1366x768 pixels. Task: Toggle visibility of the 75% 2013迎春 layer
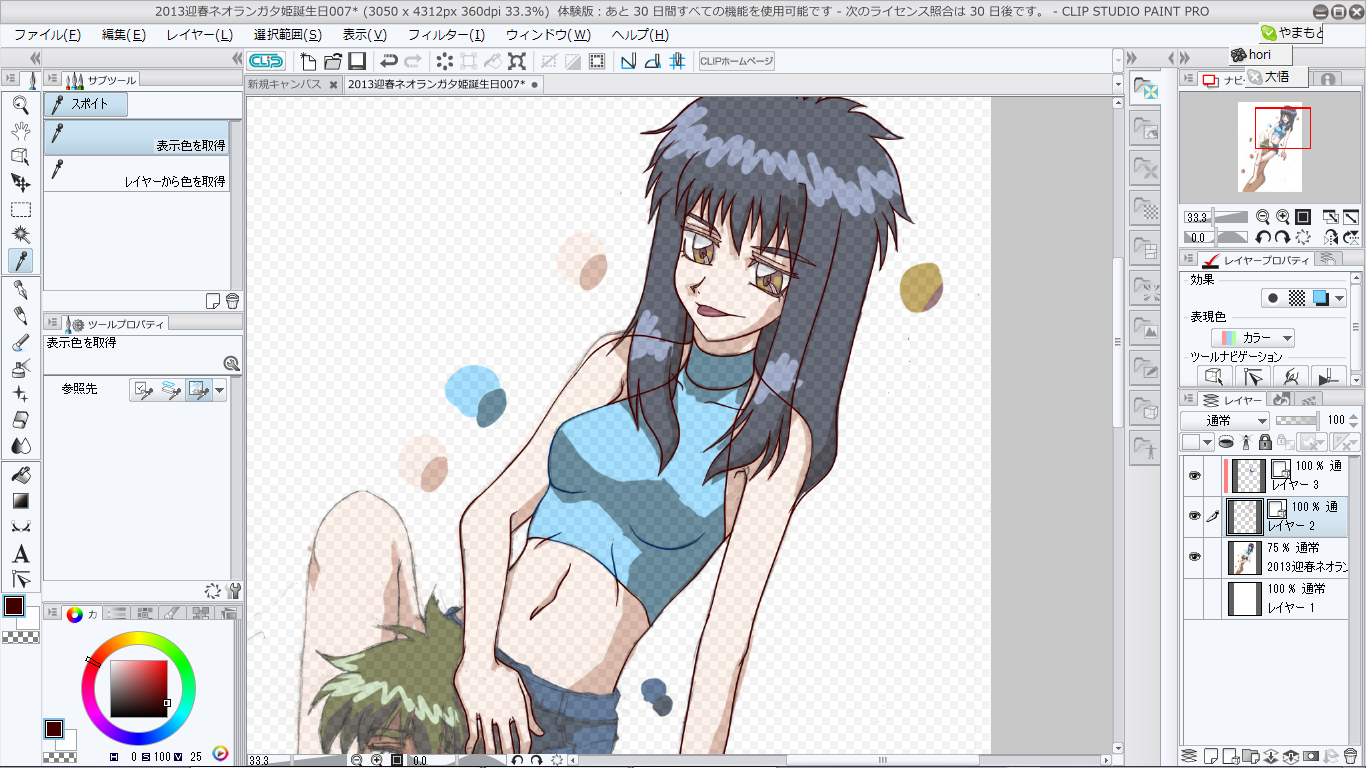click(1194, 557)
